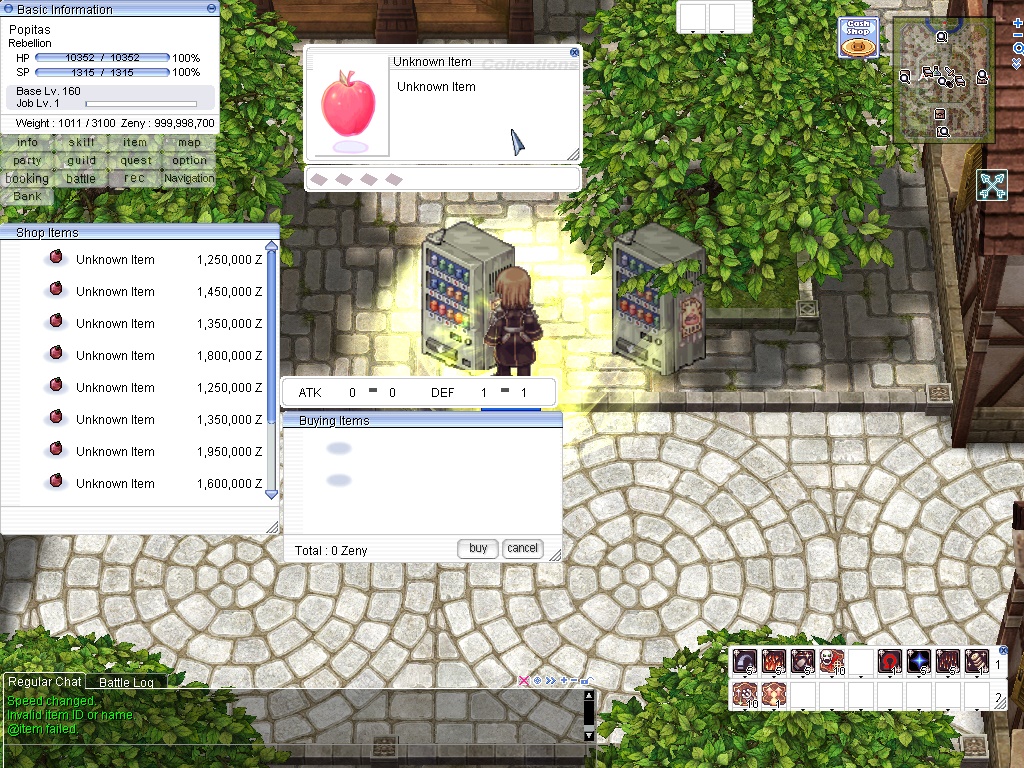The image size is (1024, 768).
Task: Click the buy button in Buying Items
Action: pyautogui.click(x=477, y=549)
